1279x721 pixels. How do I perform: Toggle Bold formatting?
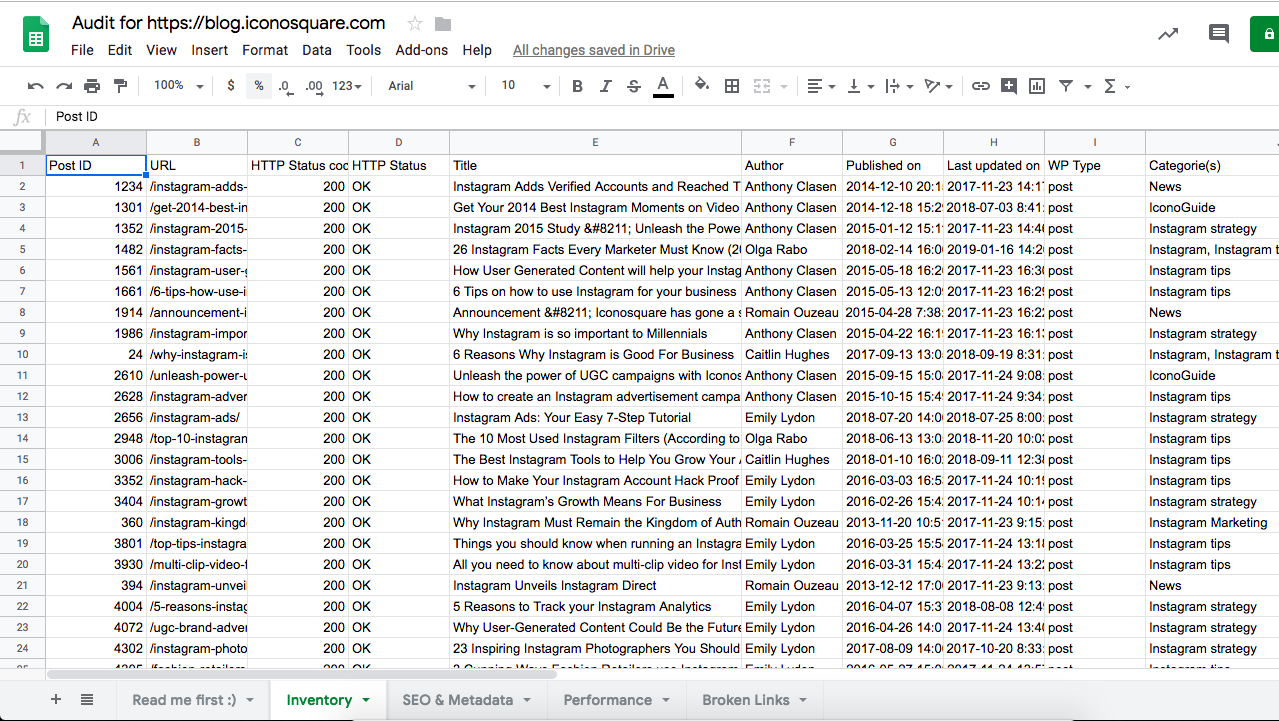577,86
